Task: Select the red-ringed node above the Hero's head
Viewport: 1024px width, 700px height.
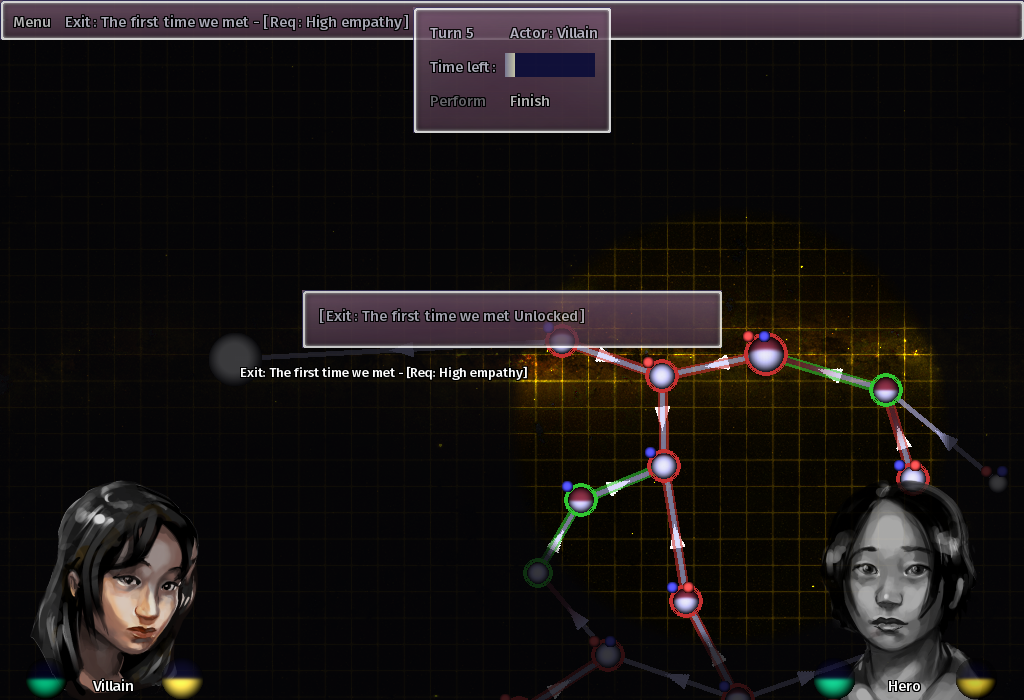Action: (912, 478)
